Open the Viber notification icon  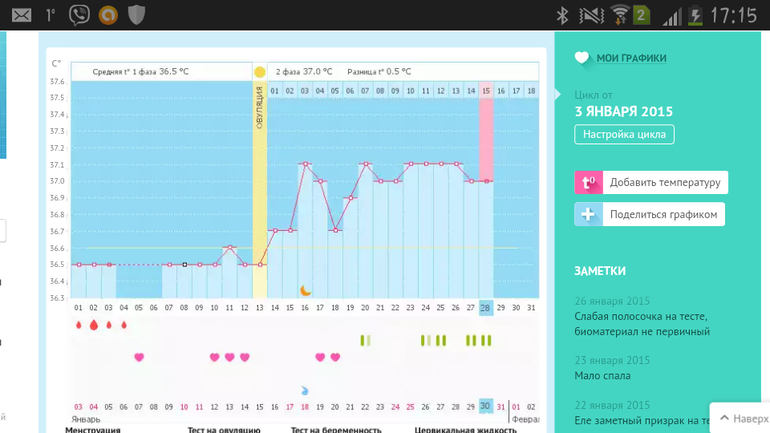pos(78,14)
